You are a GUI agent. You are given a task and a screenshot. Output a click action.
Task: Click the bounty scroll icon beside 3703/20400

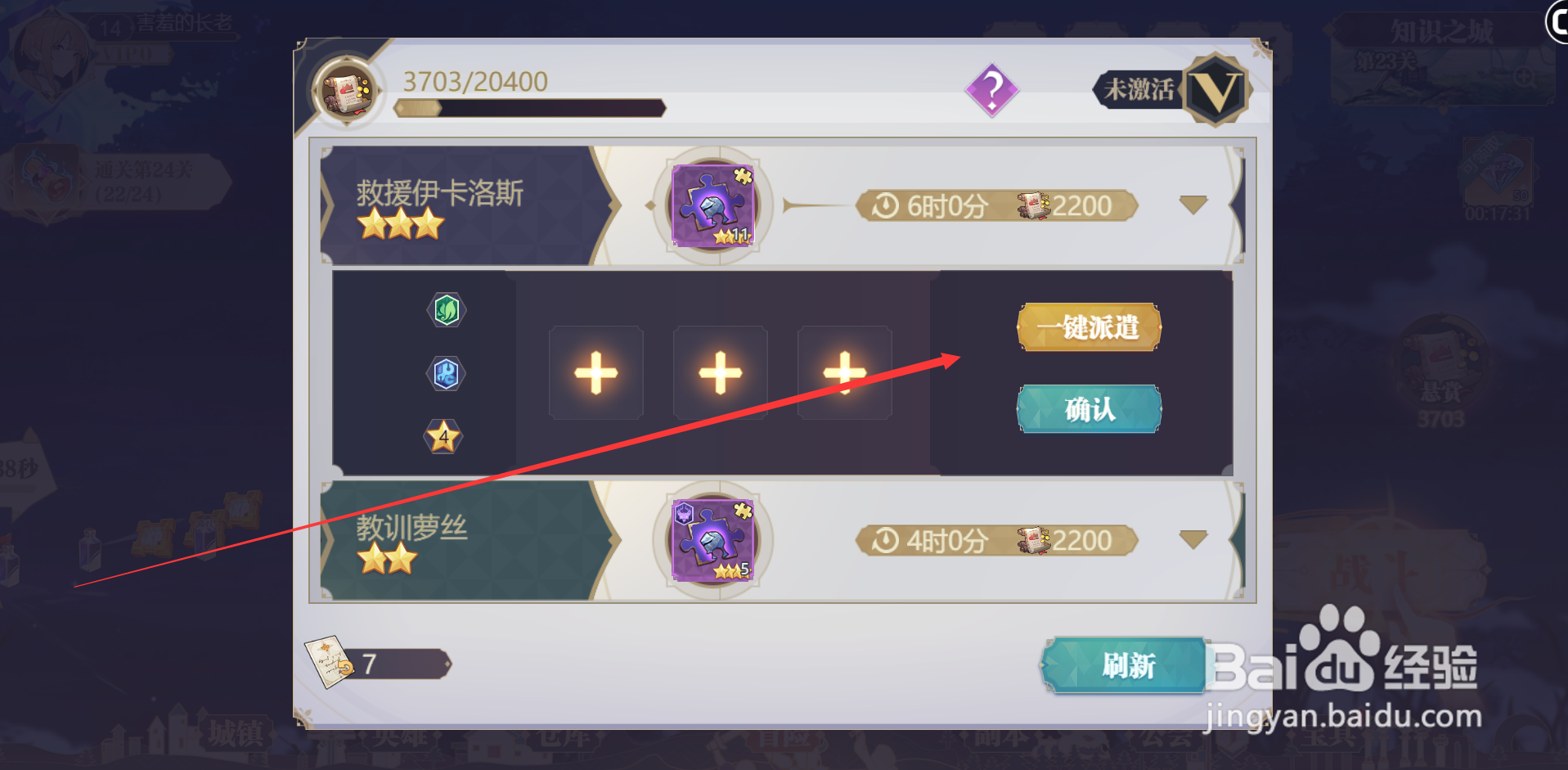pyautogui.click(x=348, y=91)
